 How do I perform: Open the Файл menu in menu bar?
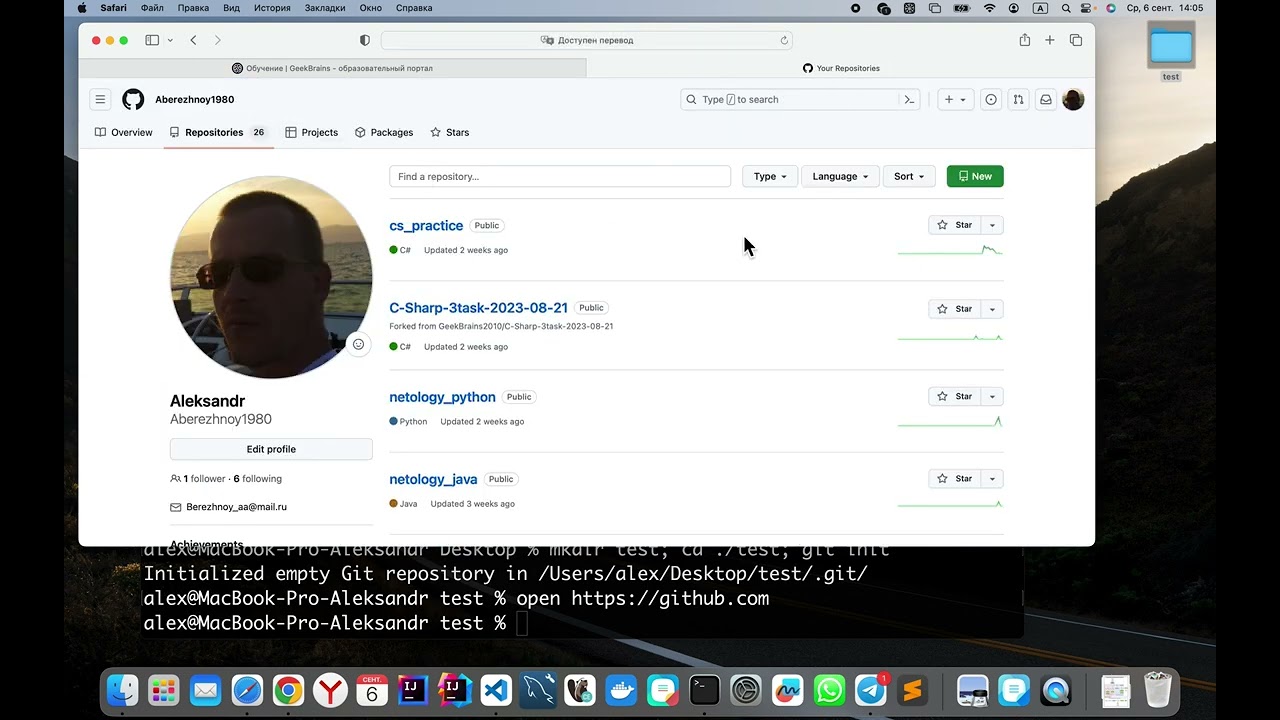pyautogui.click(x=152, y=8)
